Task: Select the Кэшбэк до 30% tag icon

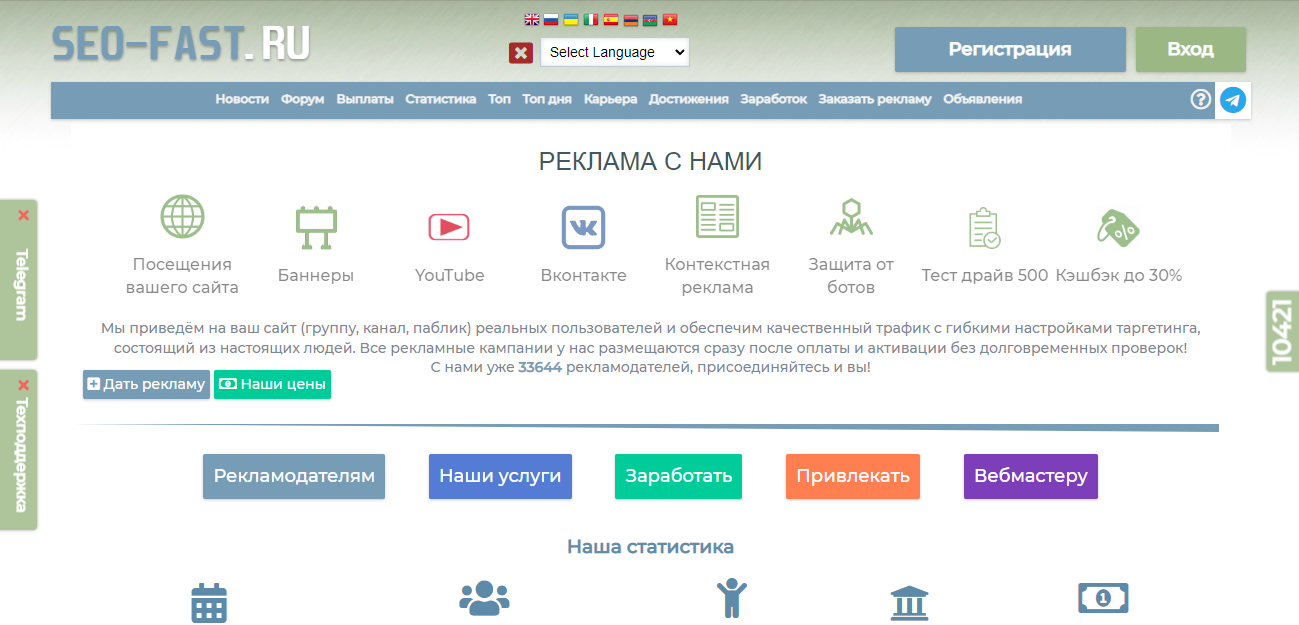Action: click(x=1118, y=227)
